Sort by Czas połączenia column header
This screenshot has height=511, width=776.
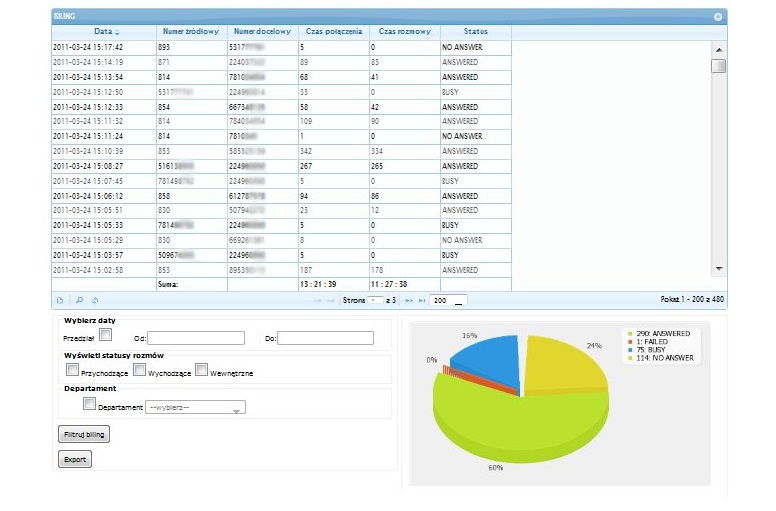pos(334,32)
